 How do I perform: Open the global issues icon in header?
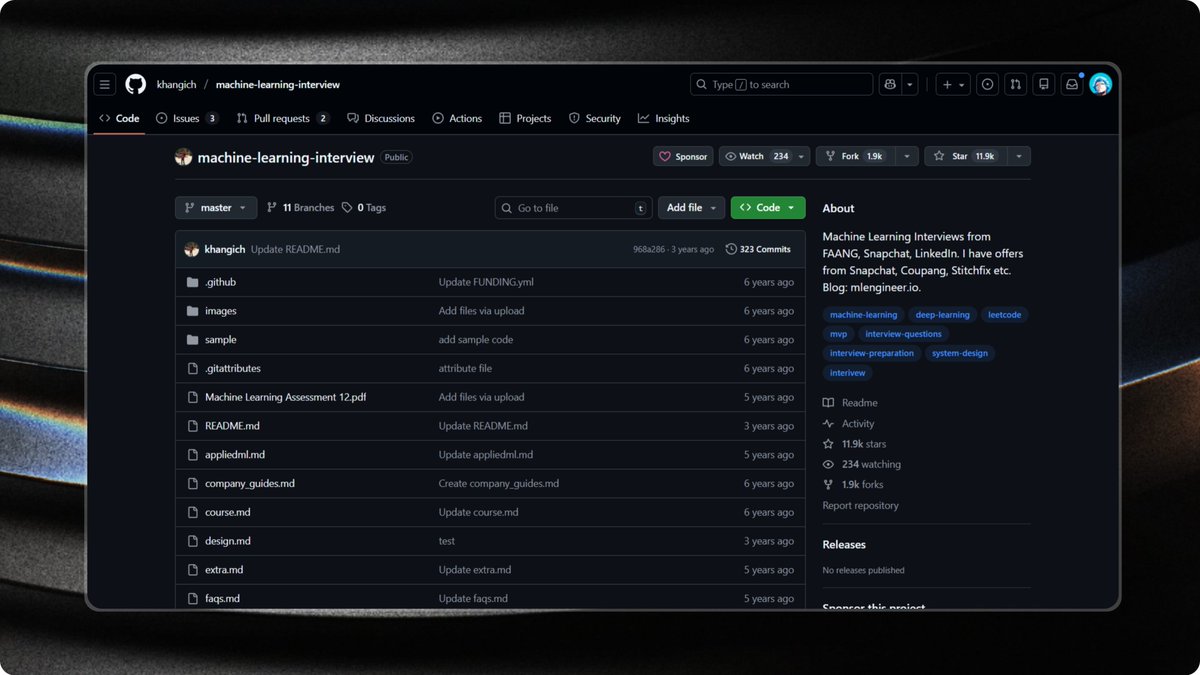click(988, 85)
